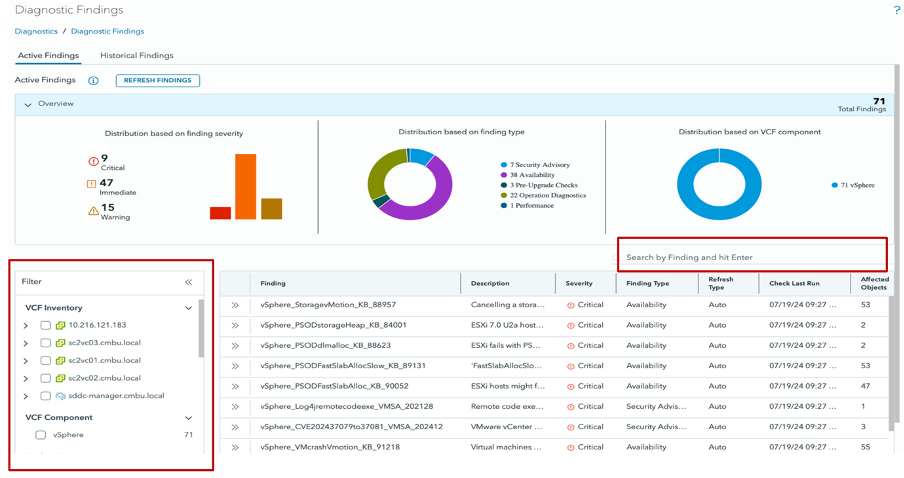Screen dimensions: 904x478
Task: Expand details for vSphere_StoragevMotion_KB_88957 row
Action: click(236, 305)
